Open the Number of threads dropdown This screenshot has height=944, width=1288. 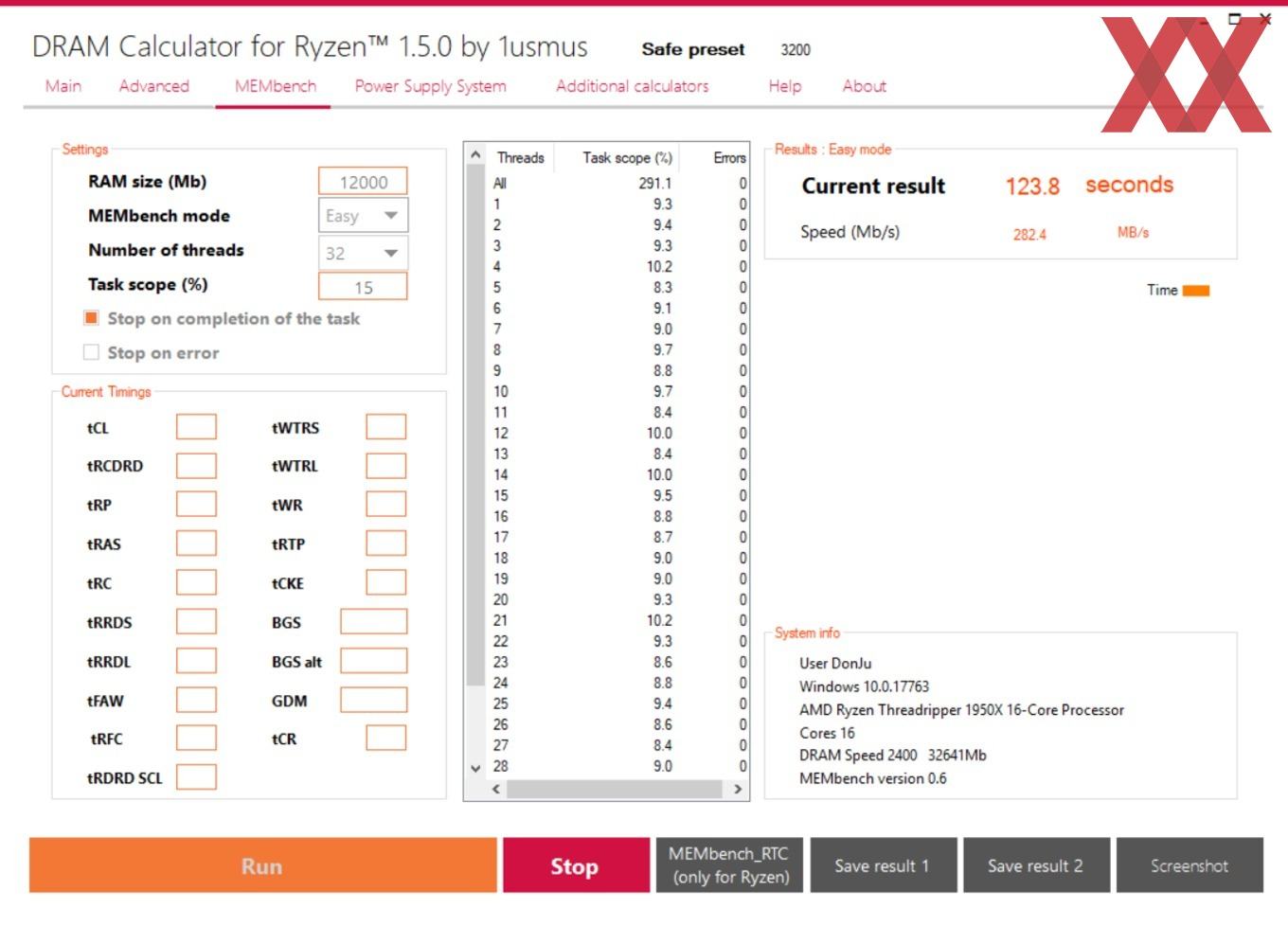click(x=363, y=253)
